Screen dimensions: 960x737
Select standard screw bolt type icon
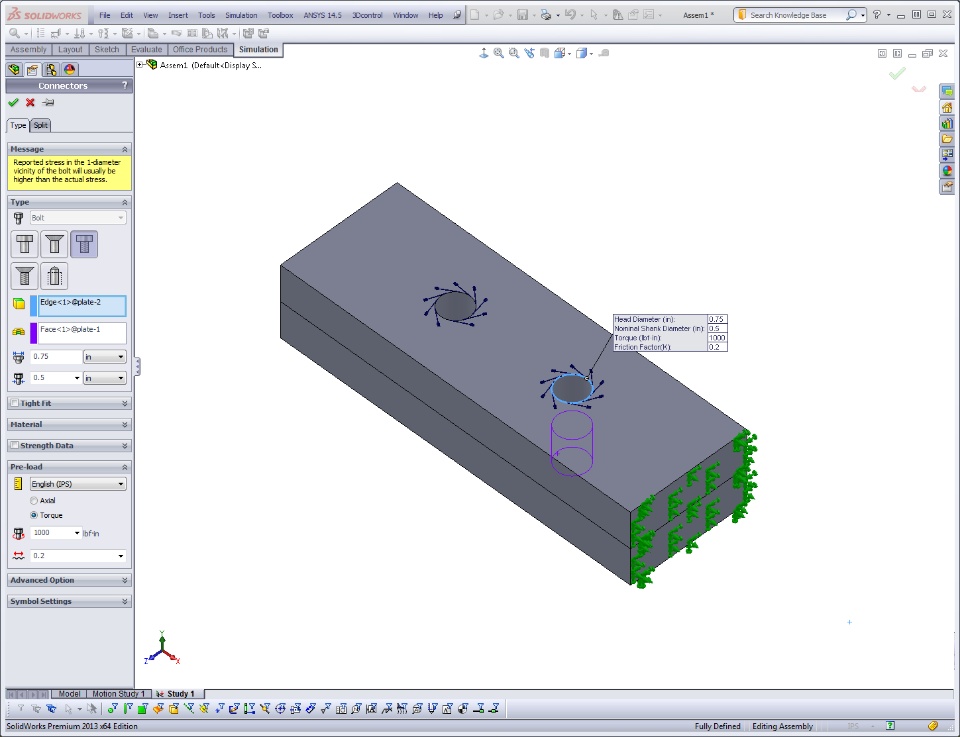(x=84, y=244)
